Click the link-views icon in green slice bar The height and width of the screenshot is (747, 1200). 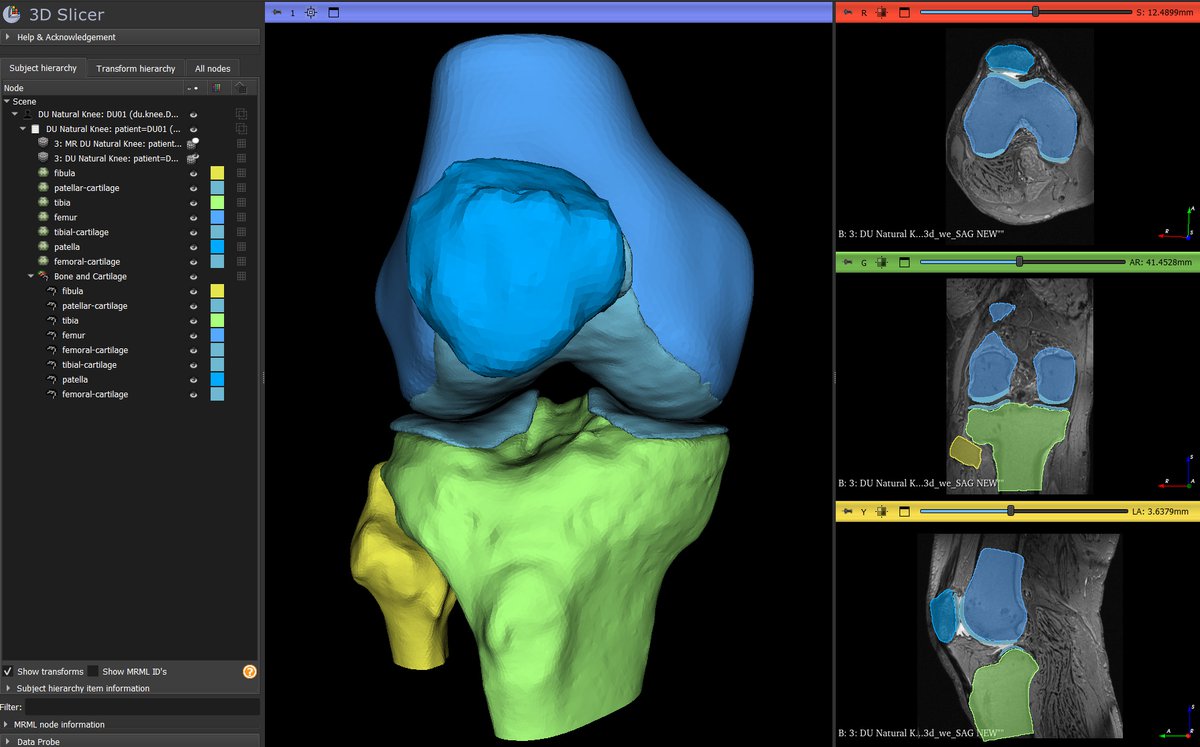point(881,262)
